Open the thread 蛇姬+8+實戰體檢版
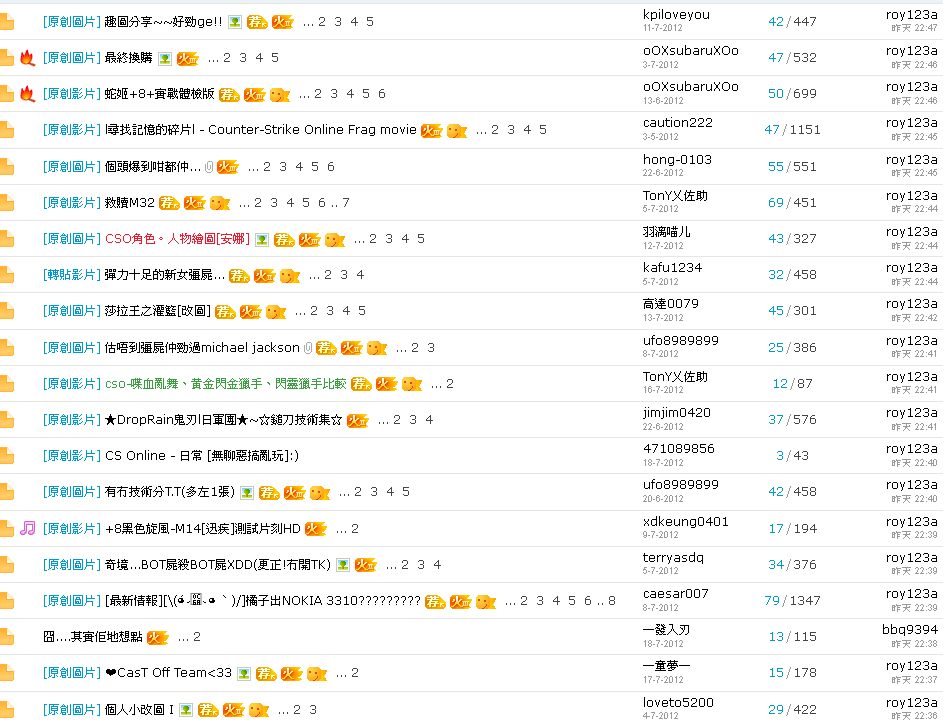This screenshot has height=726, width=952. [x=160, y=94]
